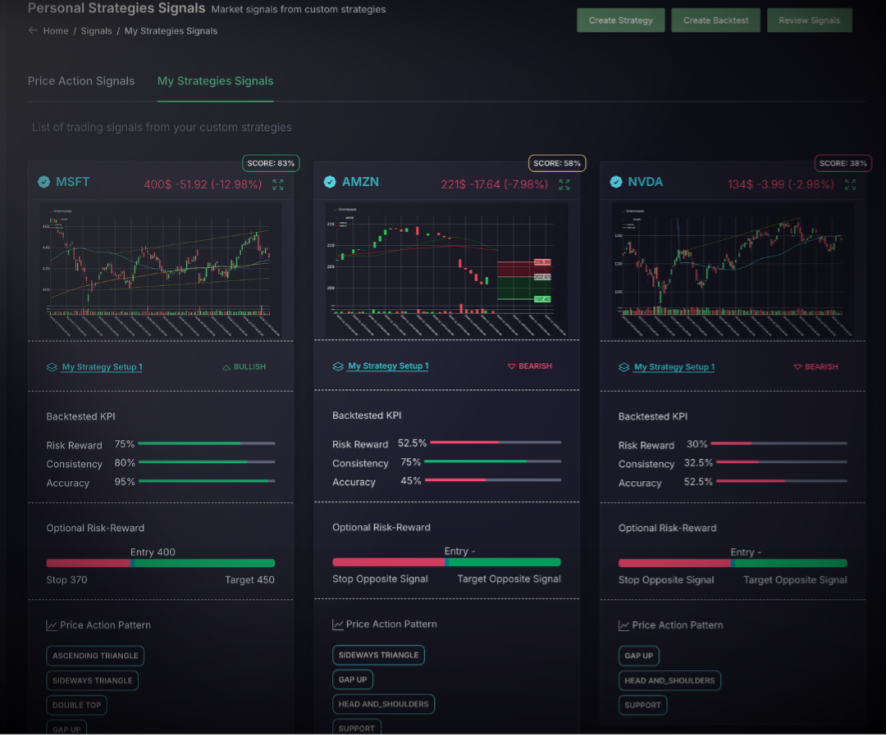Viewport: 887px width, 735px height.
Task: Click the MSFT Entry 400 risk-reward bar
Action: pos(161,563)
